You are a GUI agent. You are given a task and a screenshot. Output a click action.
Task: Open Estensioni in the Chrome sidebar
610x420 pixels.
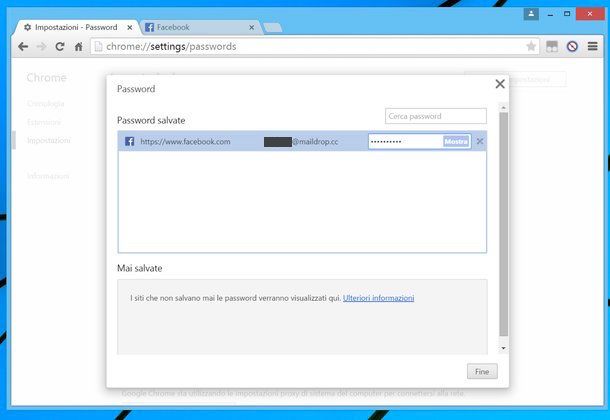pos(44,122)
